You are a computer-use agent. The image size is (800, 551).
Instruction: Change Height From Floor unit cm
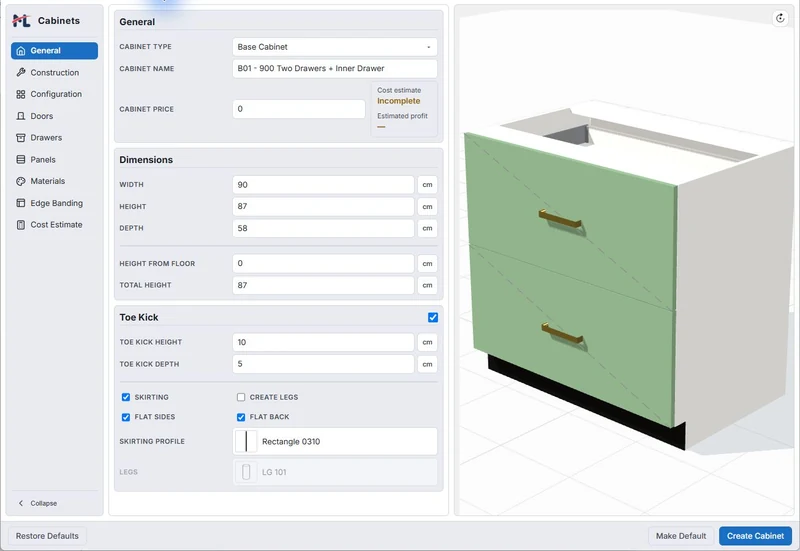(427, 264)
